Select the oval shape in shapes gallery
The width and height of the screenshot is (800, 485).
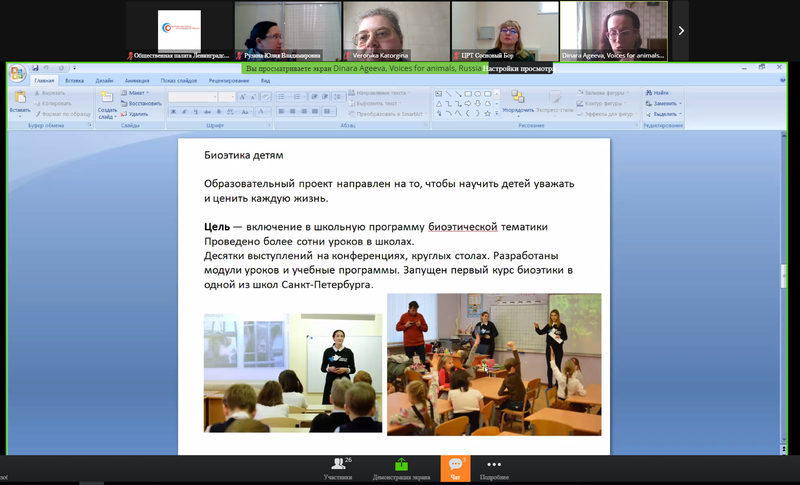pos(478,94)
